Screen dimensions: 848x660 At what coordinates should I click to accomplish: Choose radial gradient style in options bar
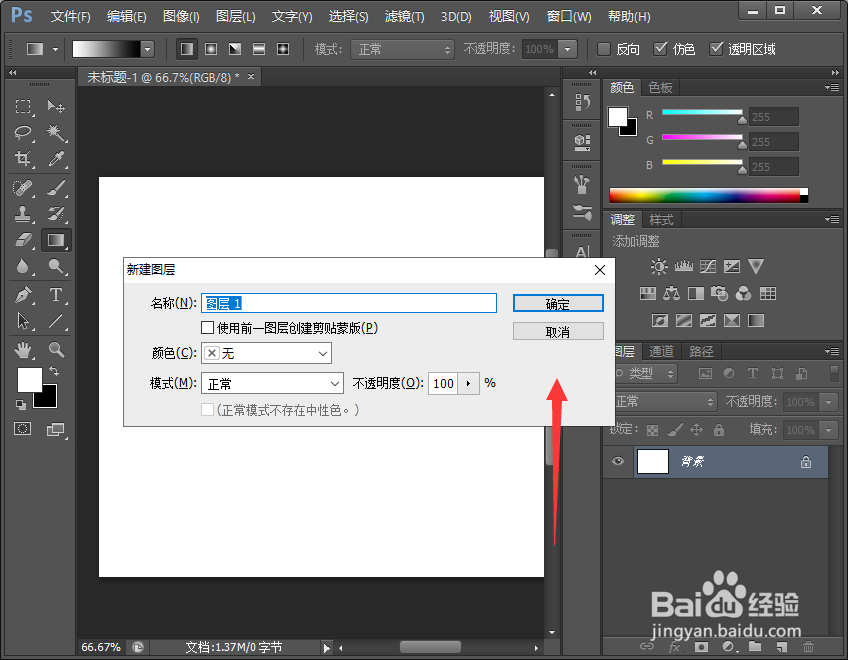[x=211, y=49]
